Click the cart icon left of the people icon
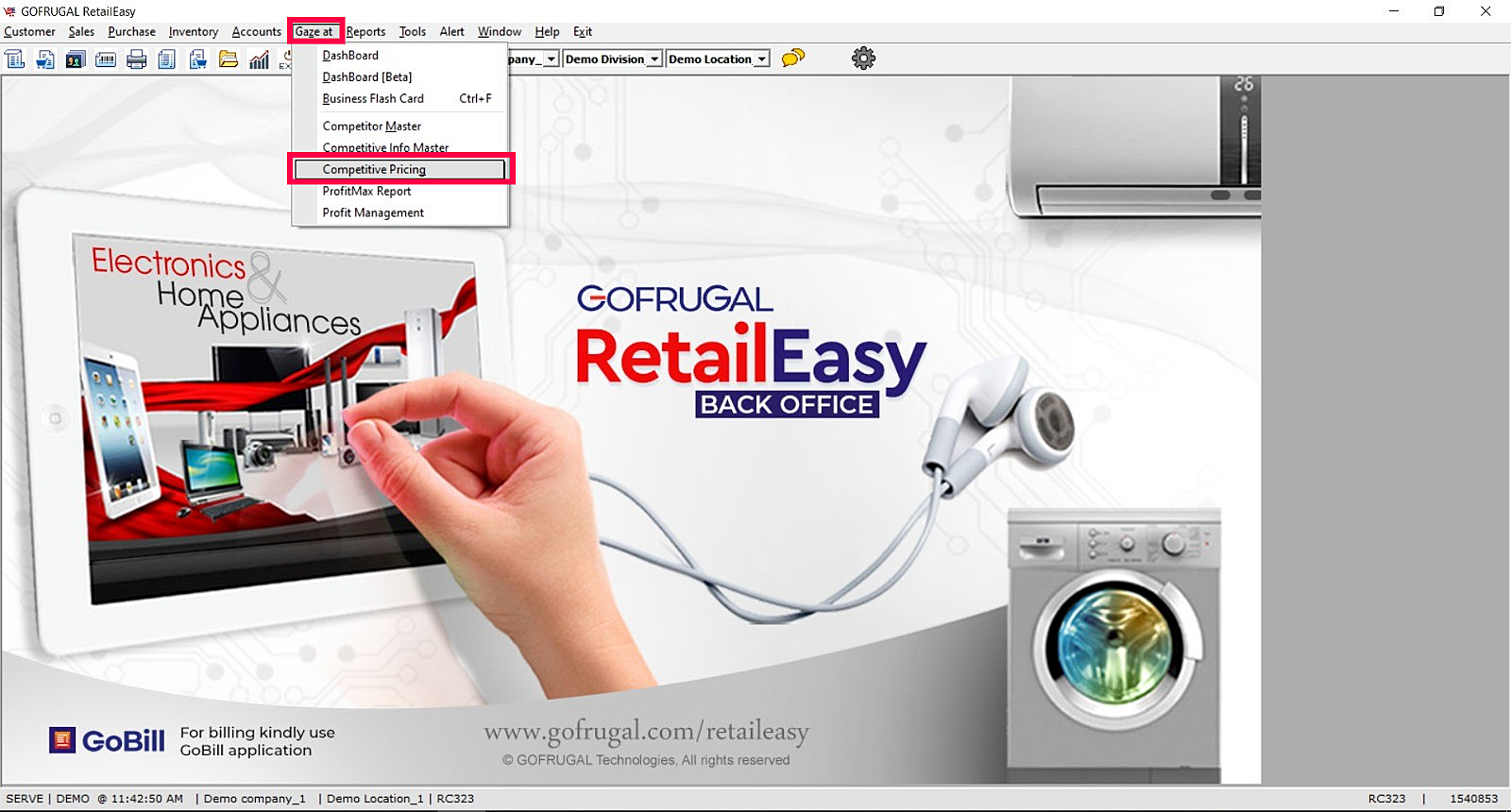Image resolution: width=1511 pixels, height=812 pixels. coord(45,59)
